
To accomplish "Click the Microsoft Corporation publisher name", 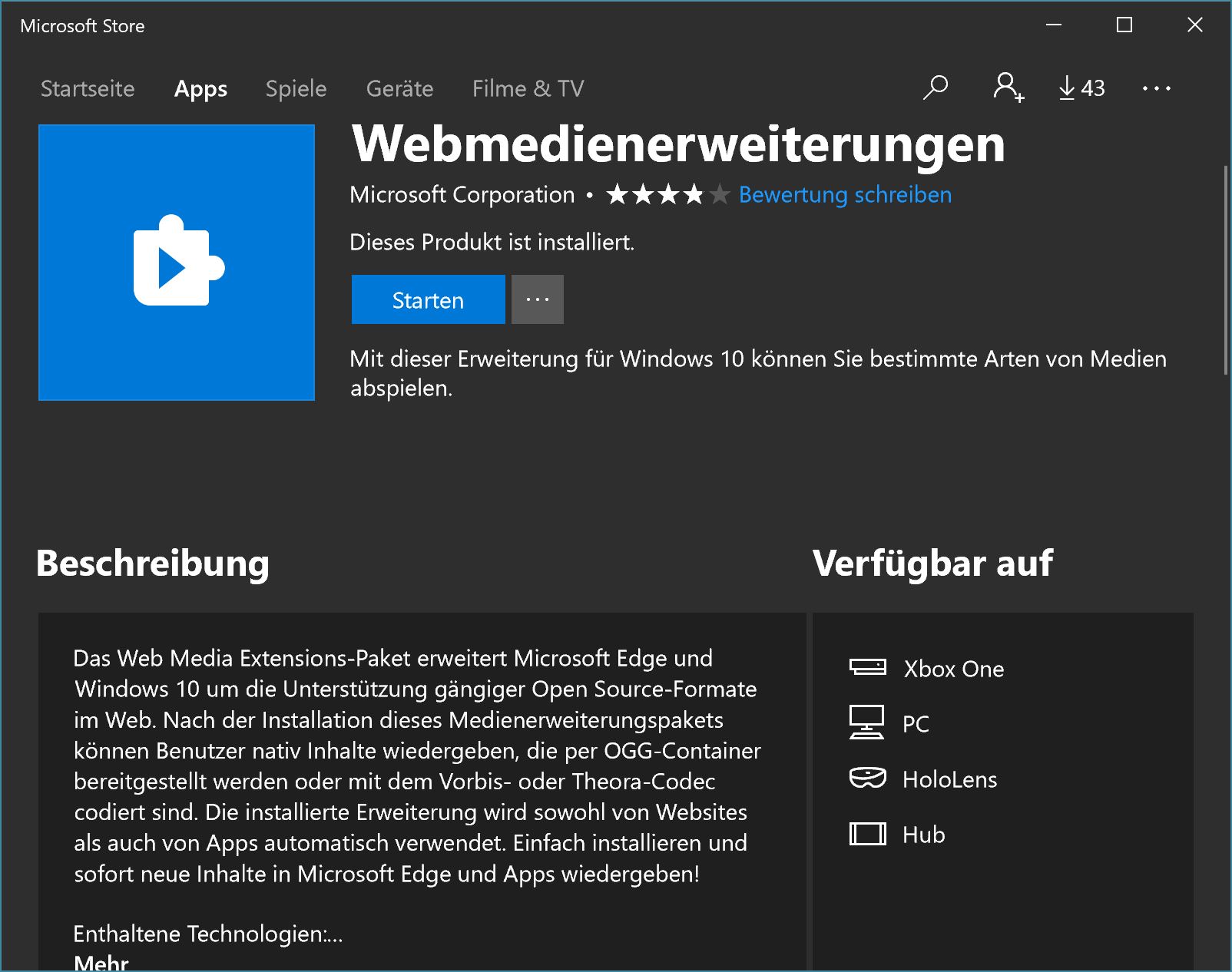I will 462,195.
